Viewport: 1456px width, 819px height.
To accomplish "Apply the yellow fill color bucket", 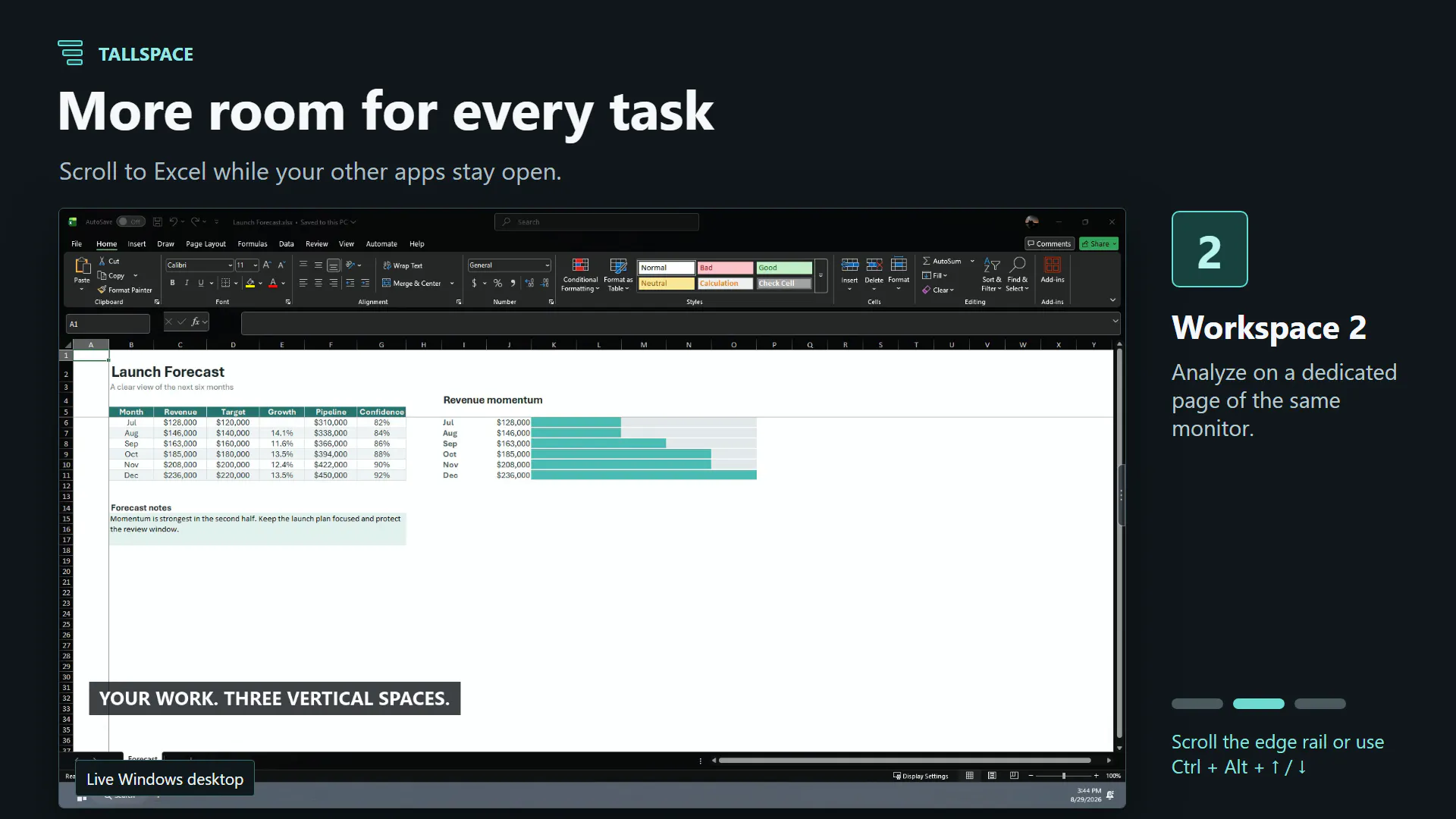I will [250, 283].
